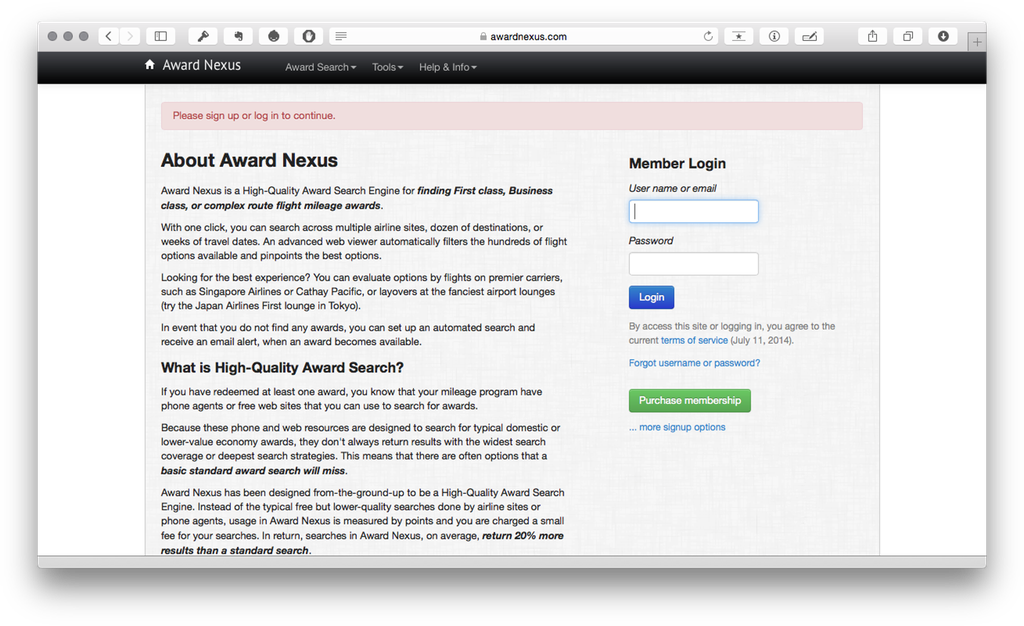Click the circled info extension icon
This screenshot has width=1024, height=626.
click(774, 37)
